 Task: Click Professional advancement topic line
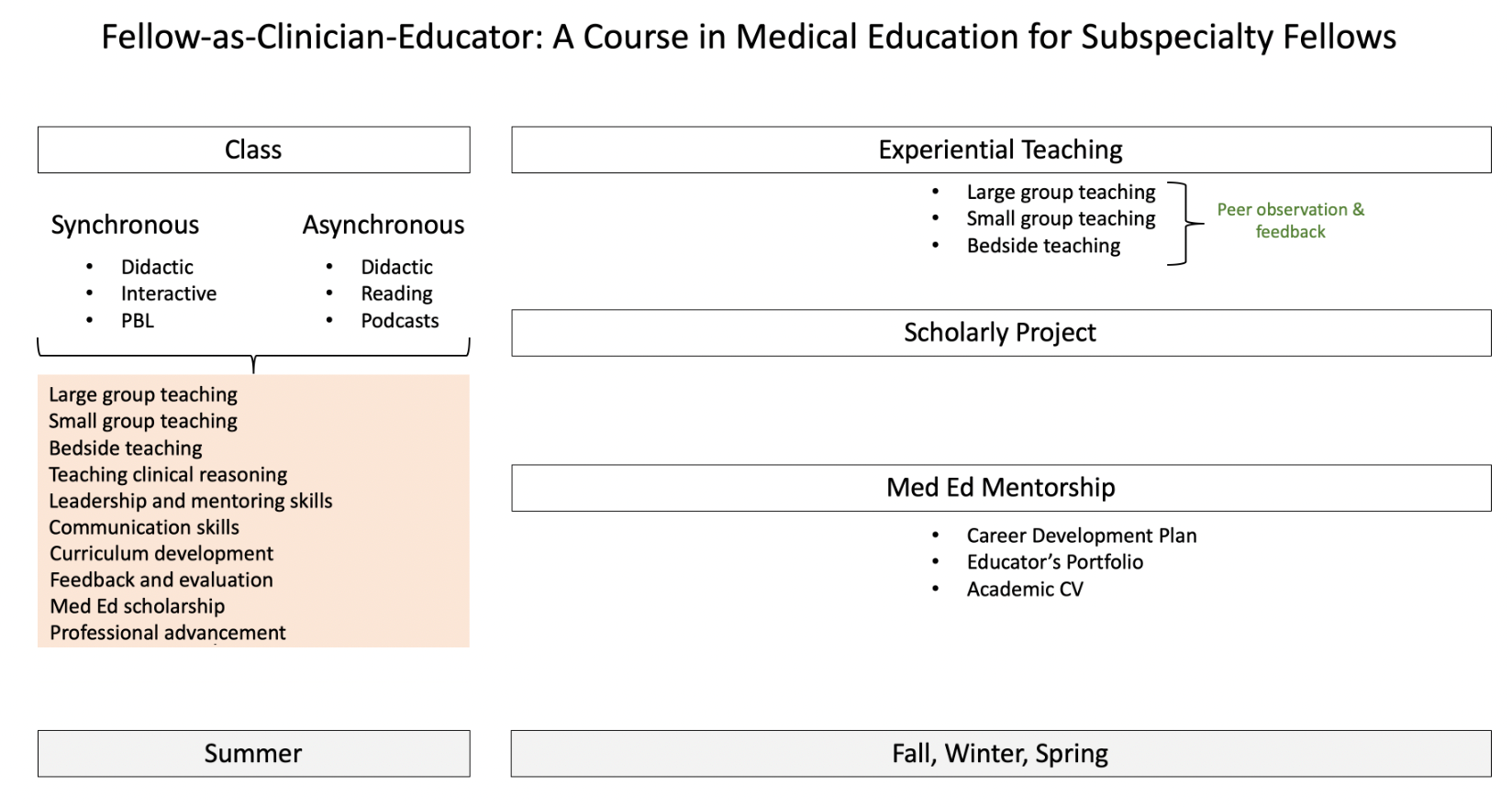168,633
